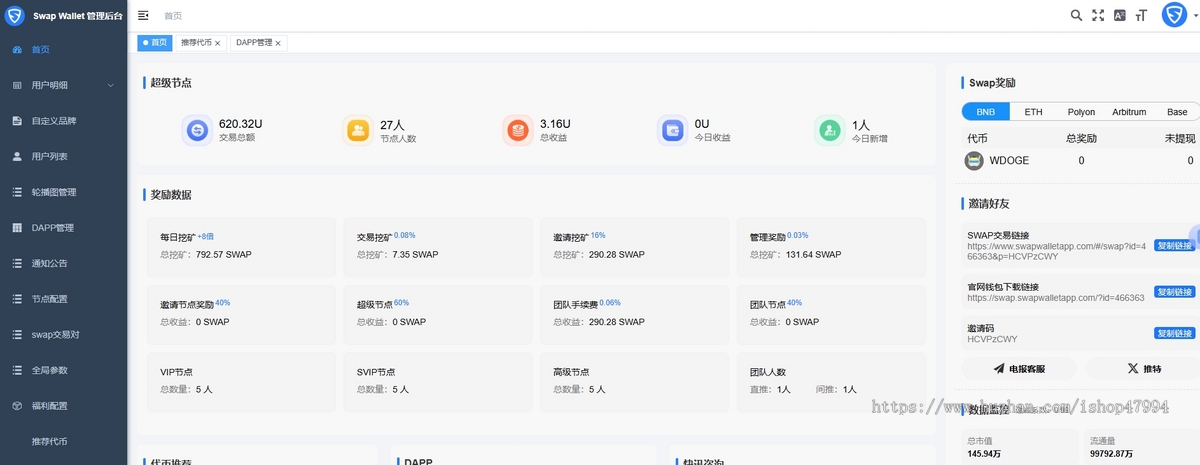Toggle the sidebar collapse hamburger icon

coord(143,15)
